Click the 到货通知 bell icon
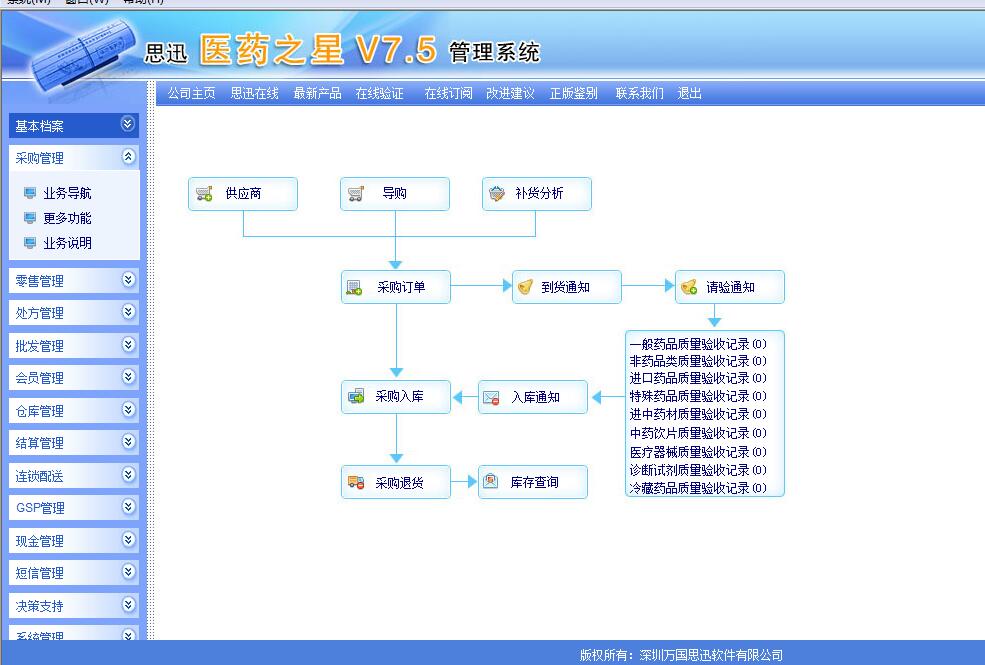Screen dimensions: 985x665 click(525, 287)
